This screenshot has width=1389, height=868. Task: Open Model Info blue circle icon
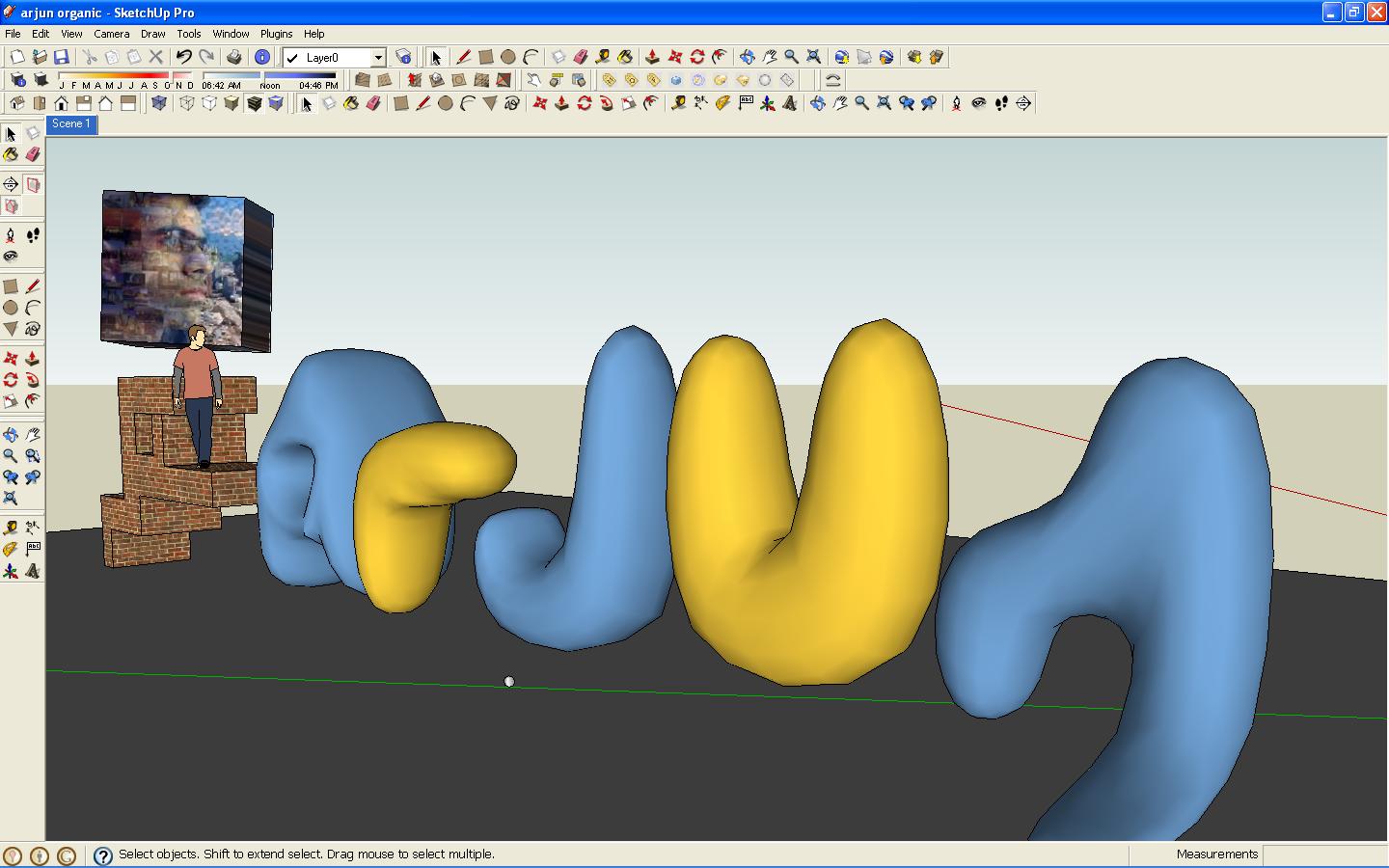261,57
